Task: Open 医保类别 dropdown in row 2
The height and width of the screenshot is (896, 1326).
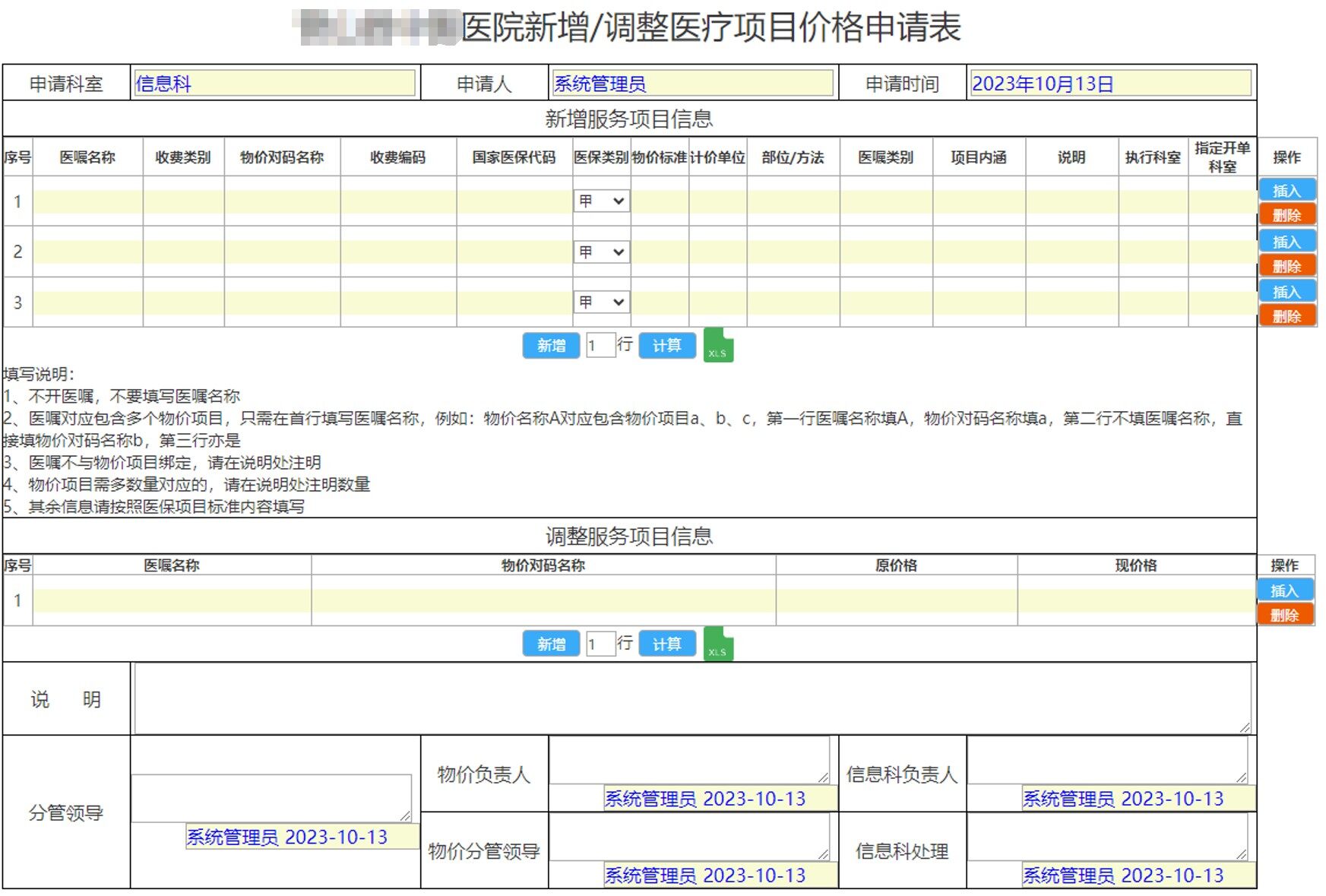Action: pyautogui.click(x=601, y=252)
